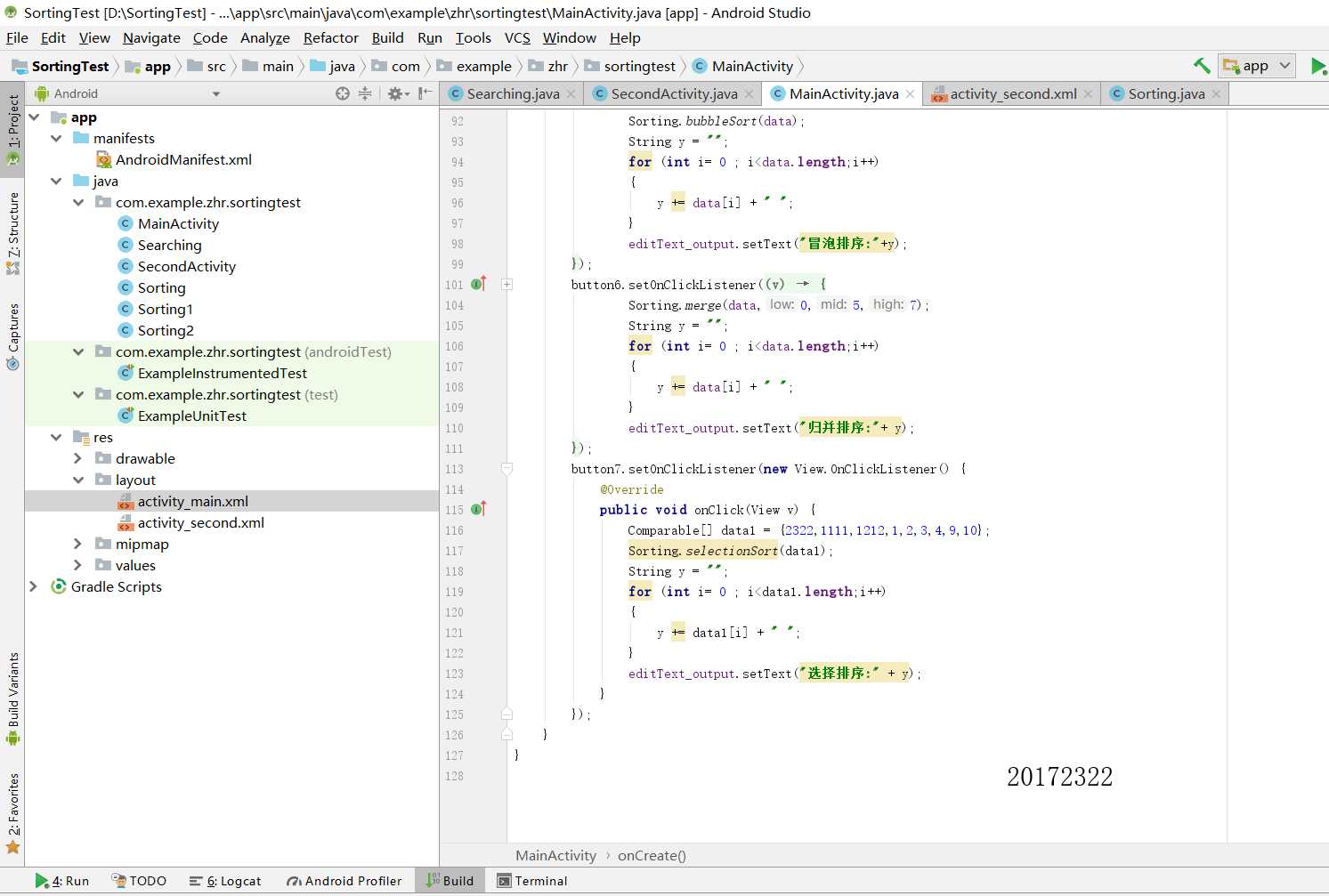This screenshot has height=896, width=1329.
Task: Click the sortingtest breadcrumb in navigation bar
Action: pos(630,66)
